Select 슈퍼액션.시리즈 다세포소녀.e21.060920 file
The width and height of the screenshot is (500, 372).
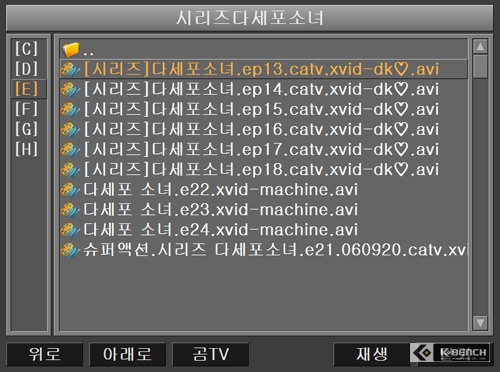click(263, 249)
